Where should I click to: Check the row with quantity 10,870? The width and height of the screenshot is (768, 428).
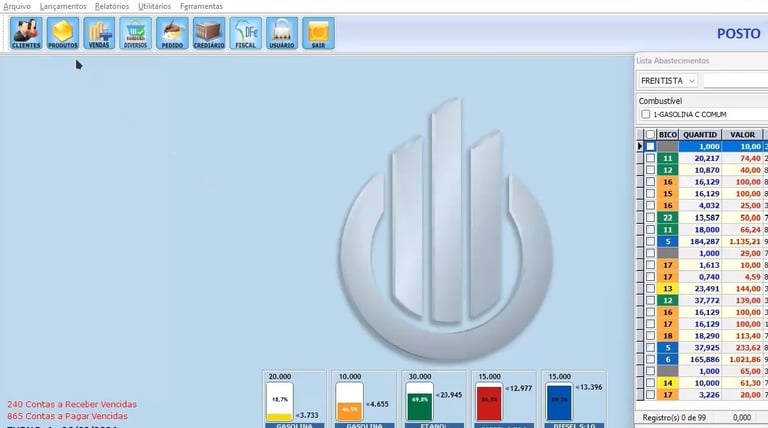tap(650, 170)
